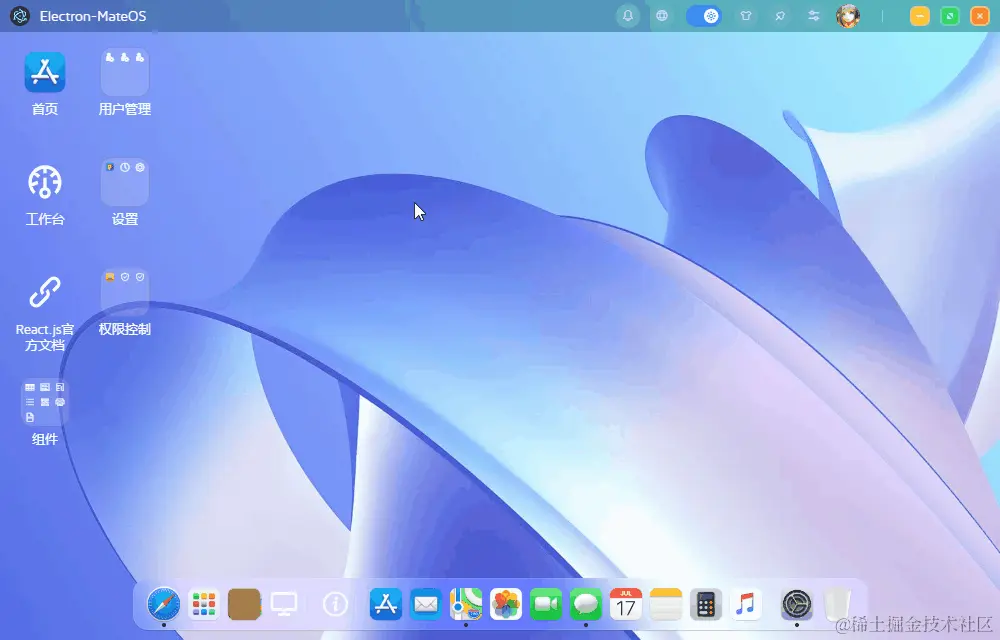Image resolution: width=1000 pixels, height=640 pixels.
Task: Select the theme skin (shirt) icon
Action: [x=747, y=16]
